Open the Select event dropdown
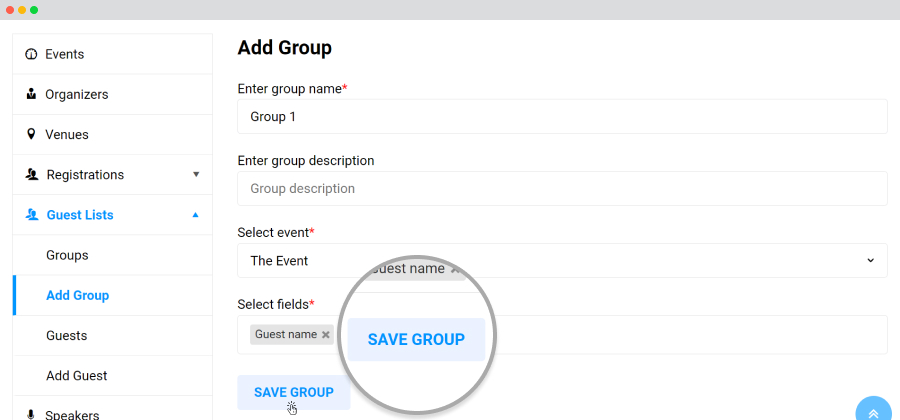This screenshot has width=900, height=420. (x=562, y=260)
